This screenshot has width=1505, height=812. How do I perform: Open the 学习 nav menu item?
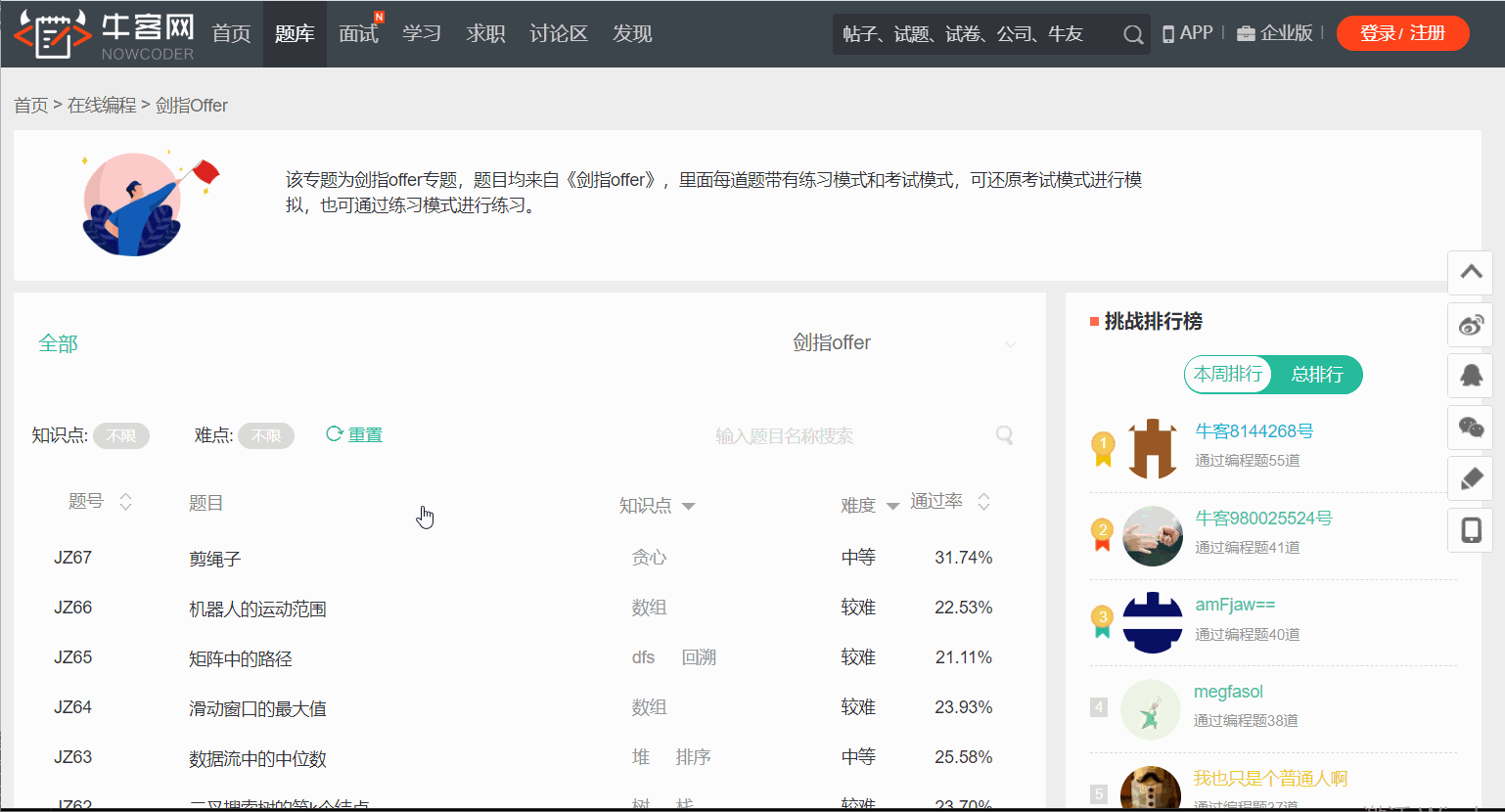(422, 34)
